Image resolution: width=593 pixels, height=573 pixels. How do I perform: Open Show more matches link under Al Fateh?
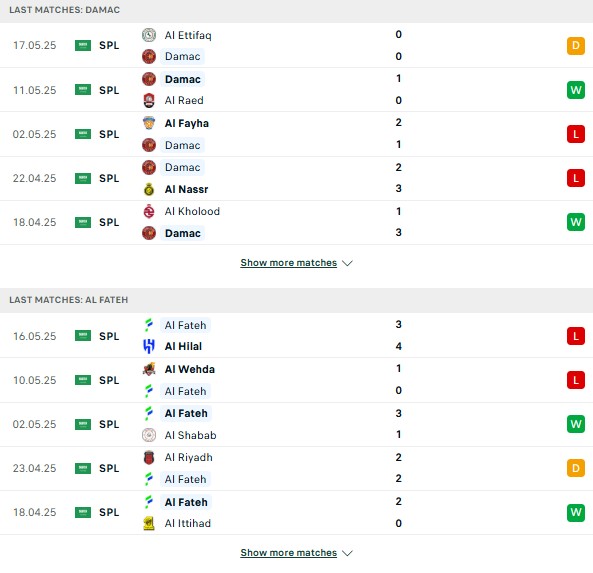tap(289, 553)
